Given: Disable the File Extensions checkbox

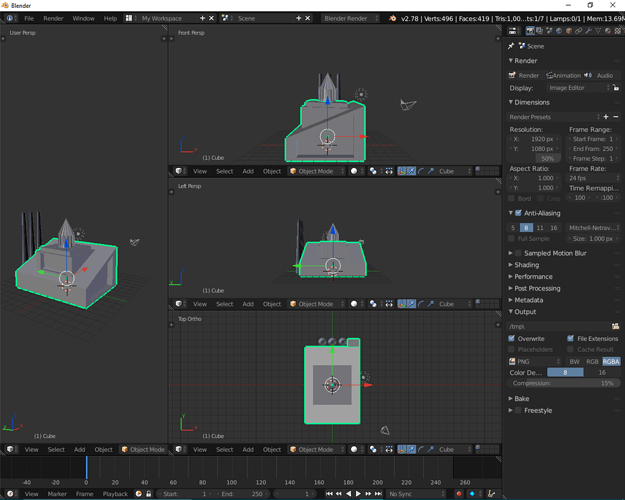Looking at the screenshot, I should (570, 338).
